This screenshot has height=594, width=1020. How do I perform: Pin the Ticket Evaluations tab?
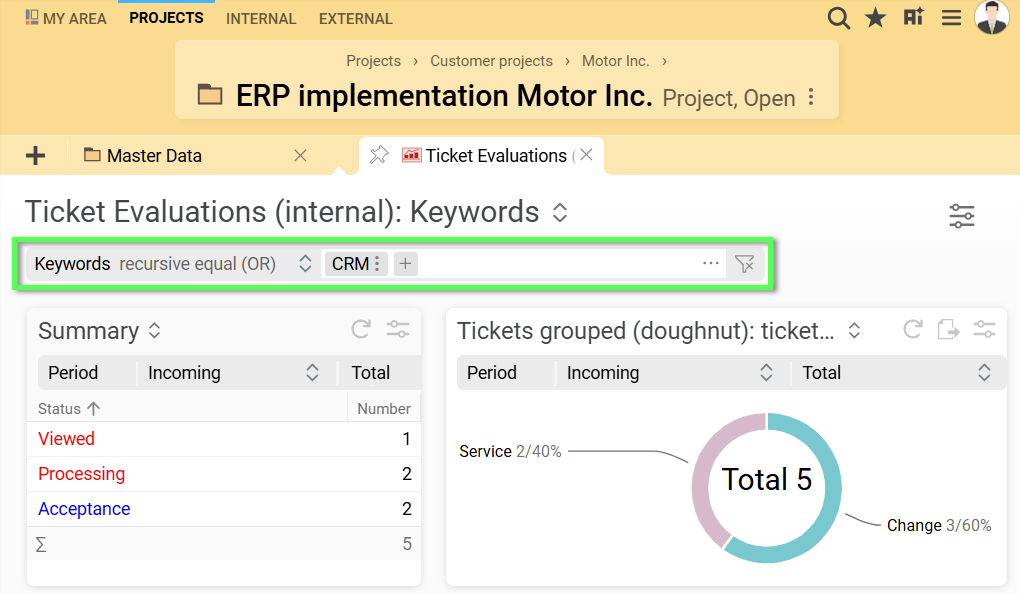coord(379,155)
